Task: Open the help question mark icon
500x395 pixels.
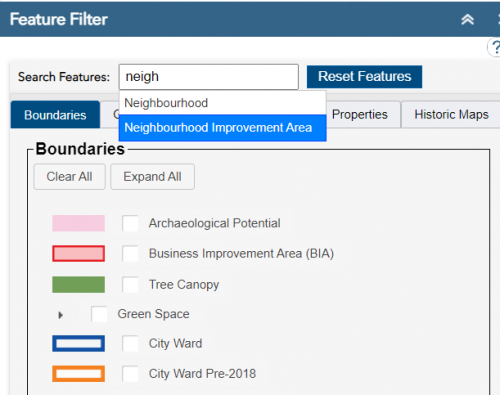Action: pos(495,47)
